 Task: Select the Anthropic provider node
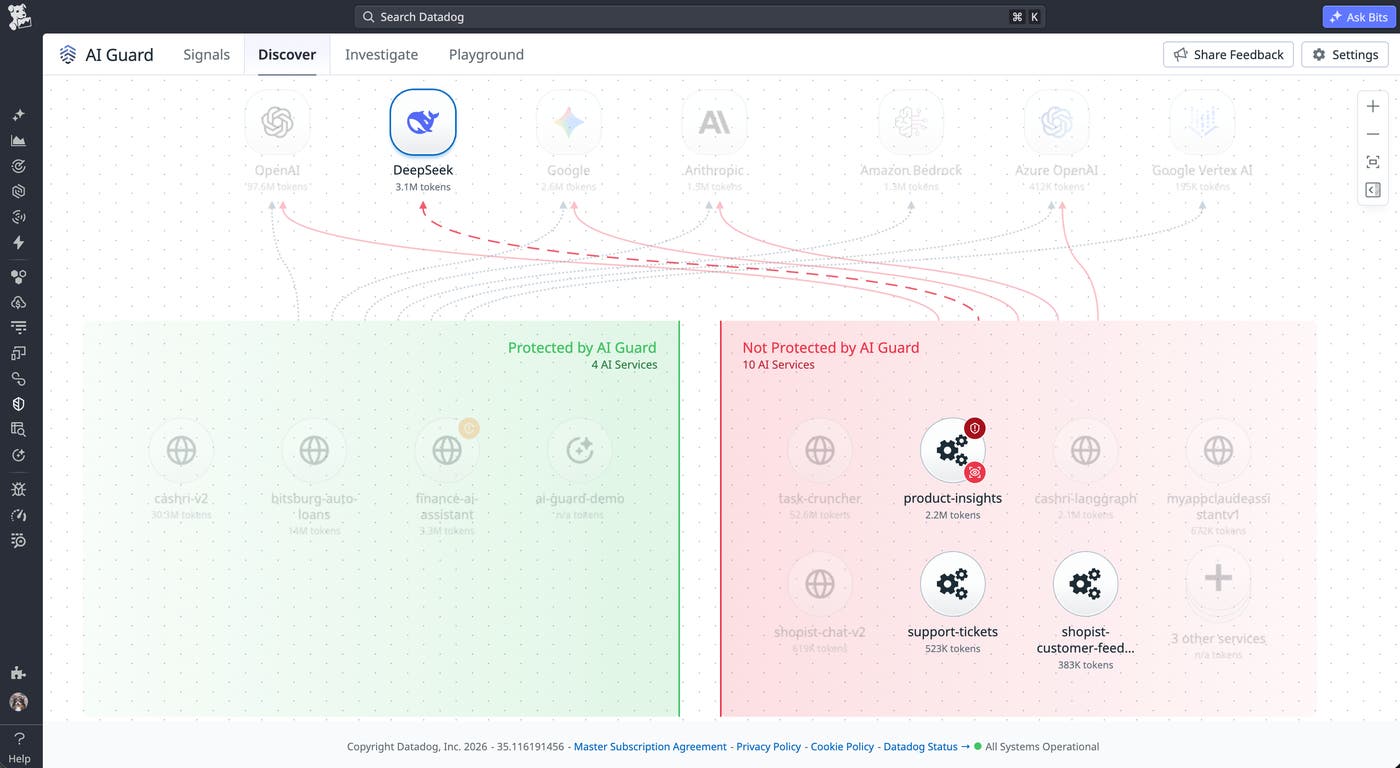click(714, 122)
